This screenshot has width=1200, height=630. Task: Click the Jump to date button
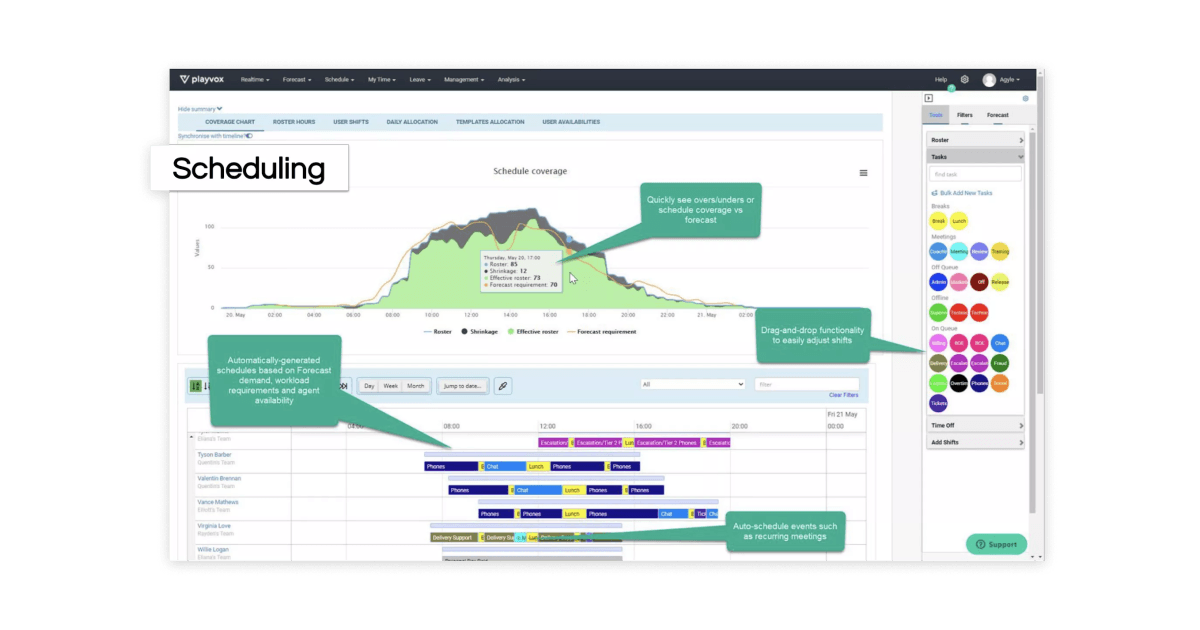[x=462, y=385]
